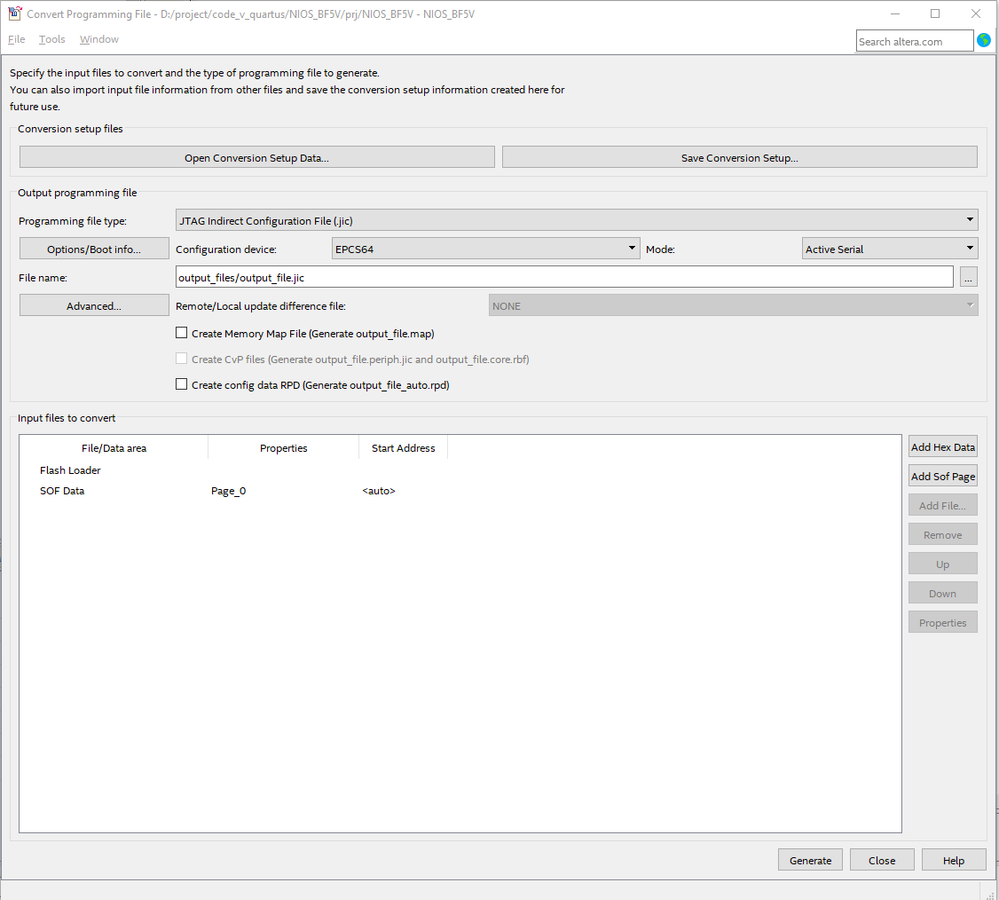
Task: Click the globe icon next to search box
Action: click(984, 40)
